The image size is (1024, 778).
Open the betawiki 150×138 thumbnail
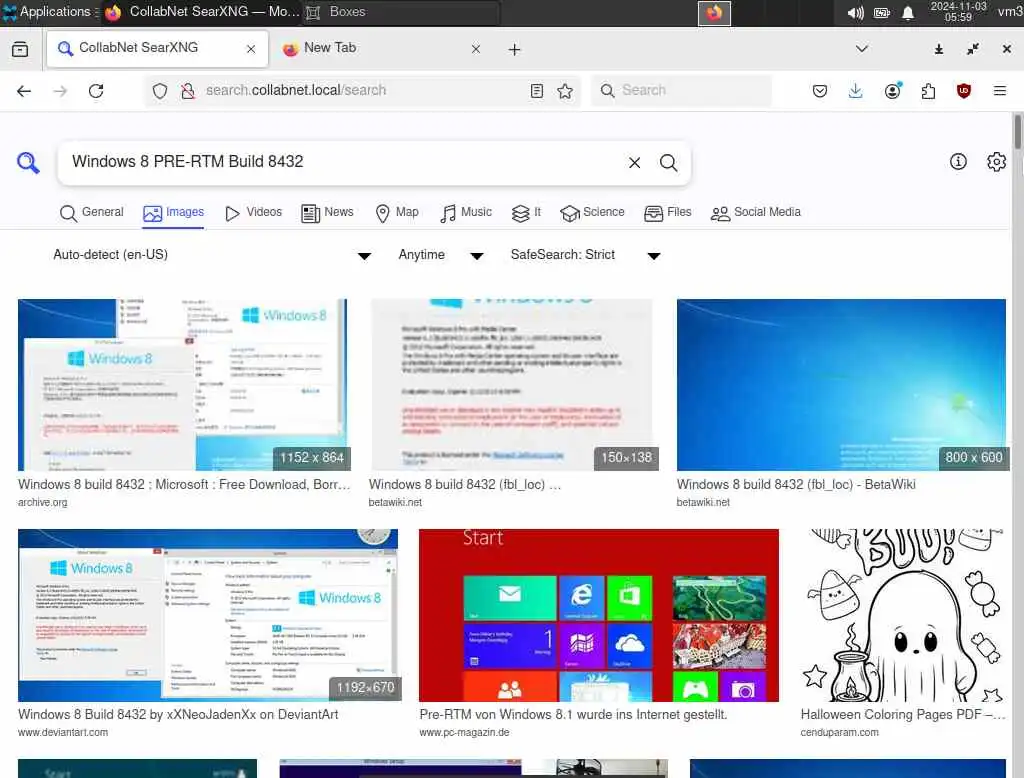tap(512, 385)
